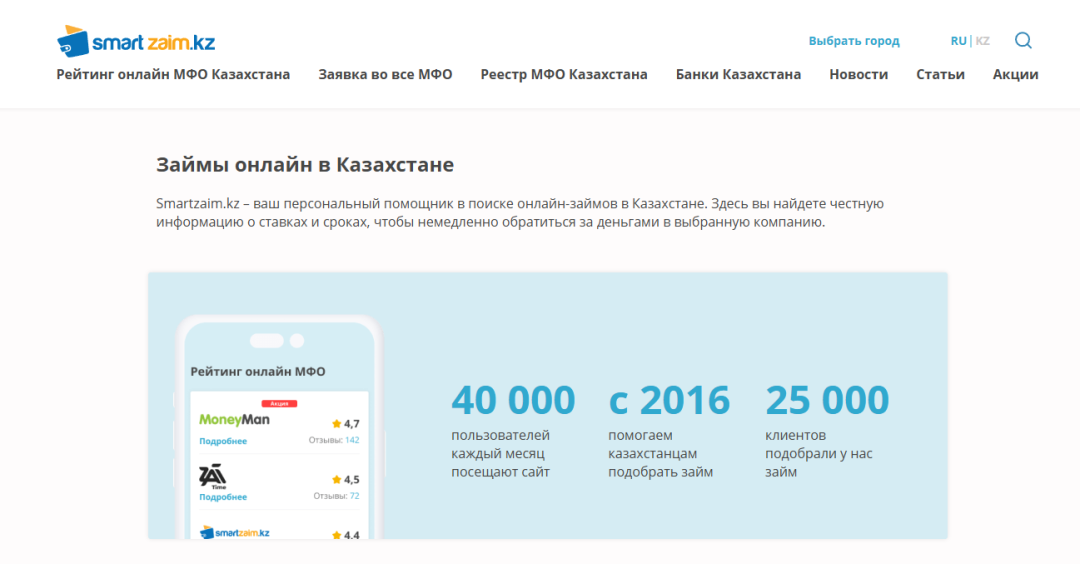1080x564 pixels.
Task: Click the star icon next to 4,7
Action: [x=337, y=424]
